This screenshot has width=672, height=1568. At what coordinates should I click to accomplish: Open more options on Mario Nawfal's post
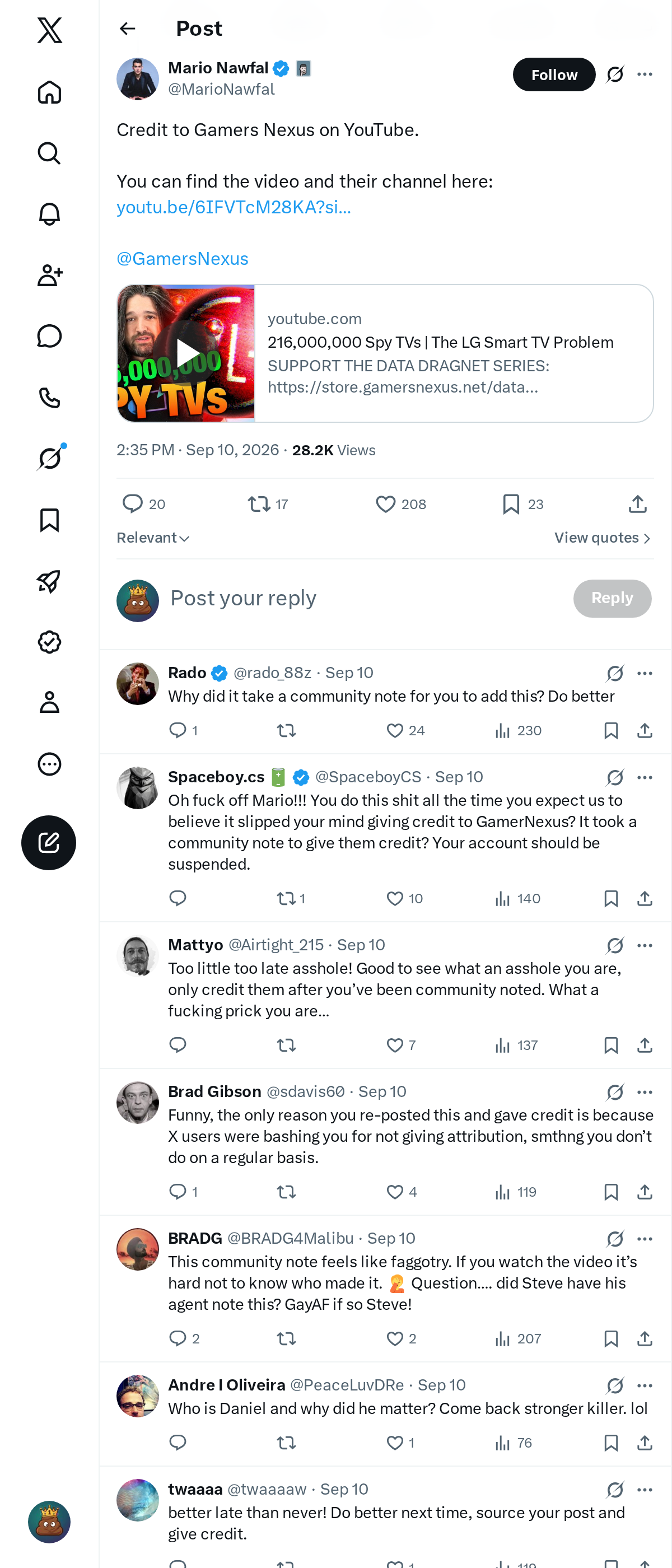coord(645,74)
